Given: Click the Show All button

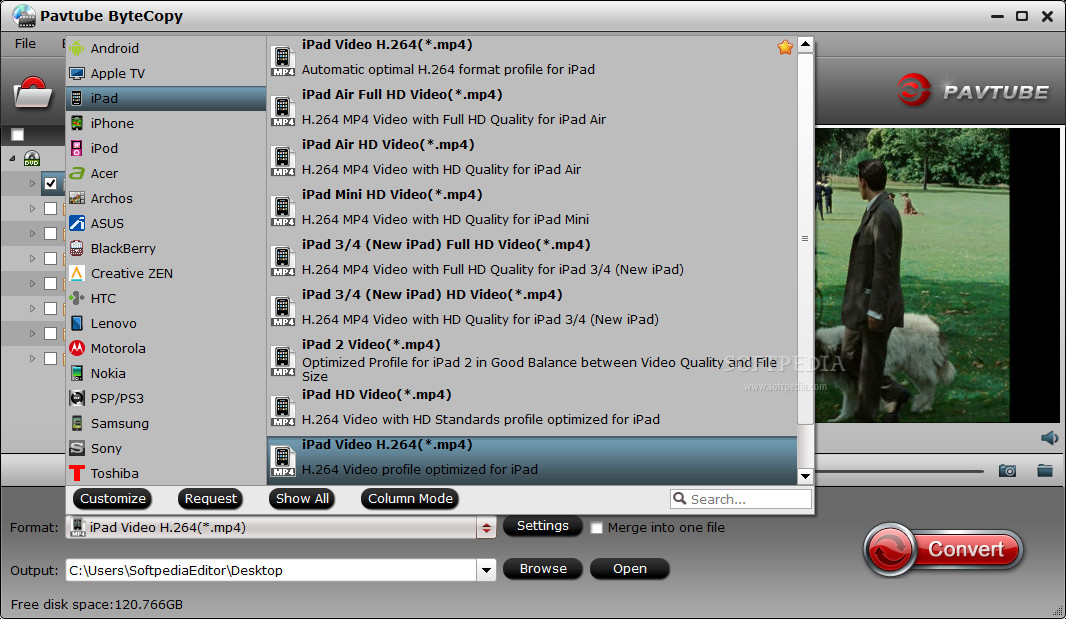Looking at the screenshot, I should pyautogui.click(x=303, y=499).
